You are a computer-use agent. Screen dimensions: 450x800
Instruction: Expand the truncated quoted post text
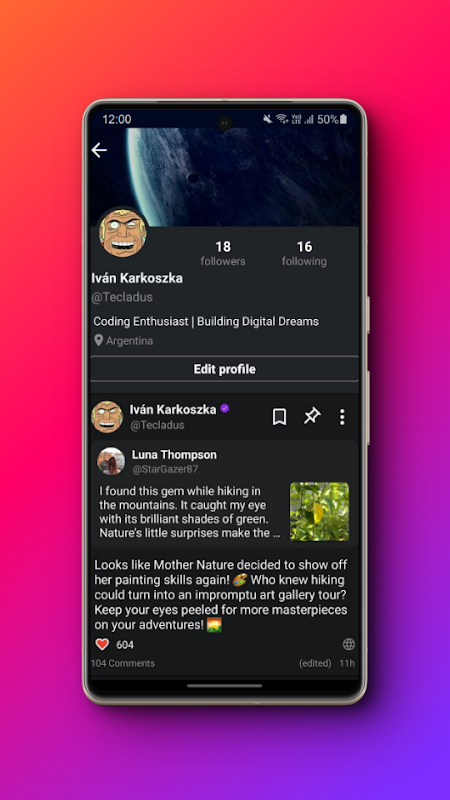190,512
